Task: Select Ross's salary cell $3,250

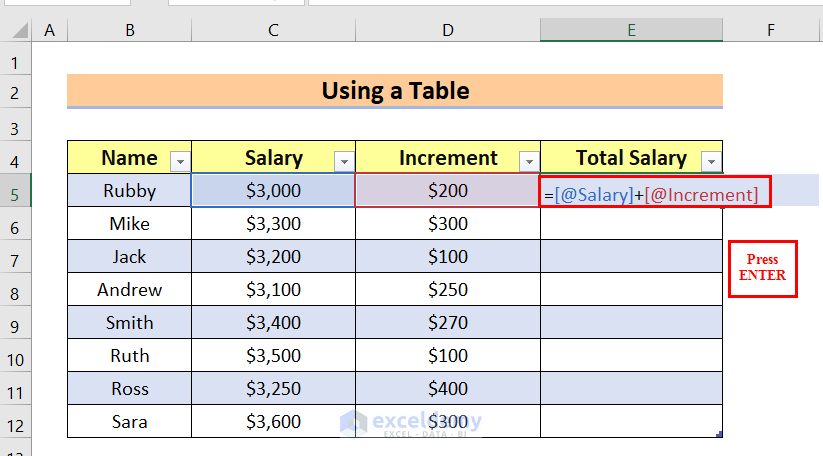Action: point(273,389)
